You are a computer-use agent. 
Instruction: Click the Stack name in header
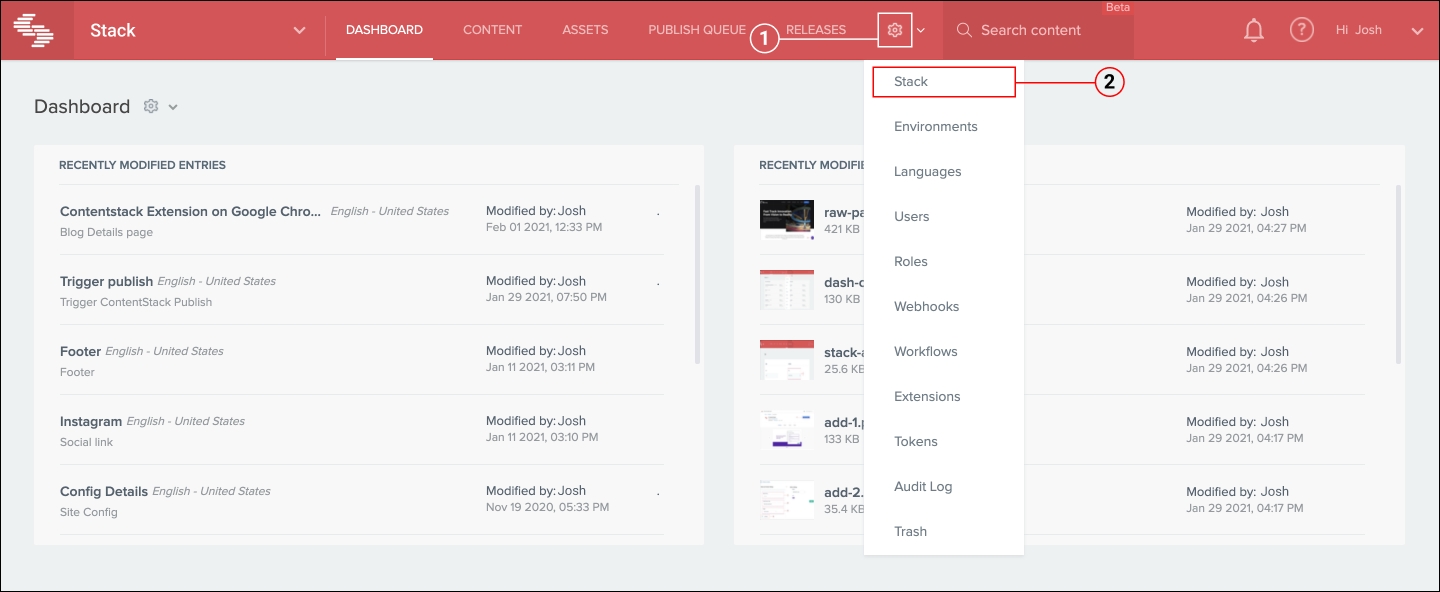click(113, 30)
